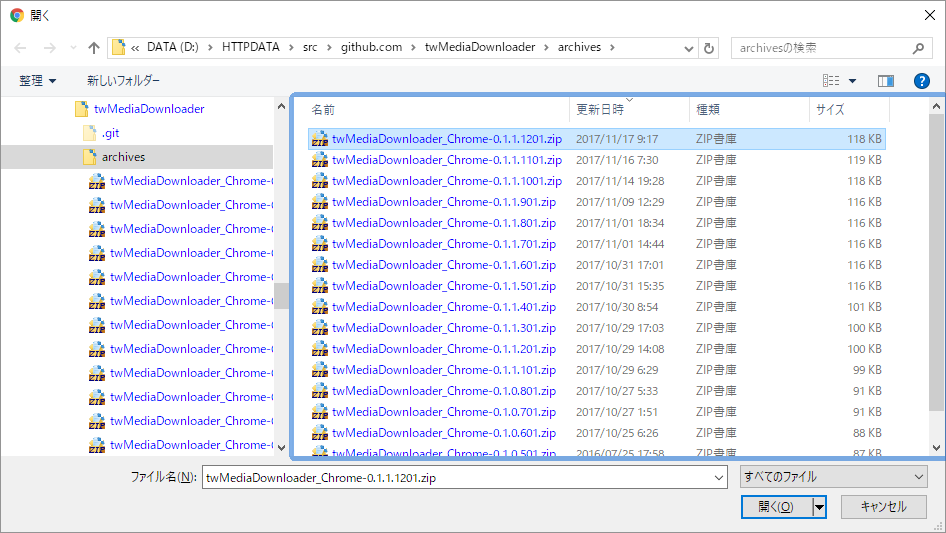
Task: Open recent locations dropdown near navigation arrows
Action: click(x=73, y=48)
